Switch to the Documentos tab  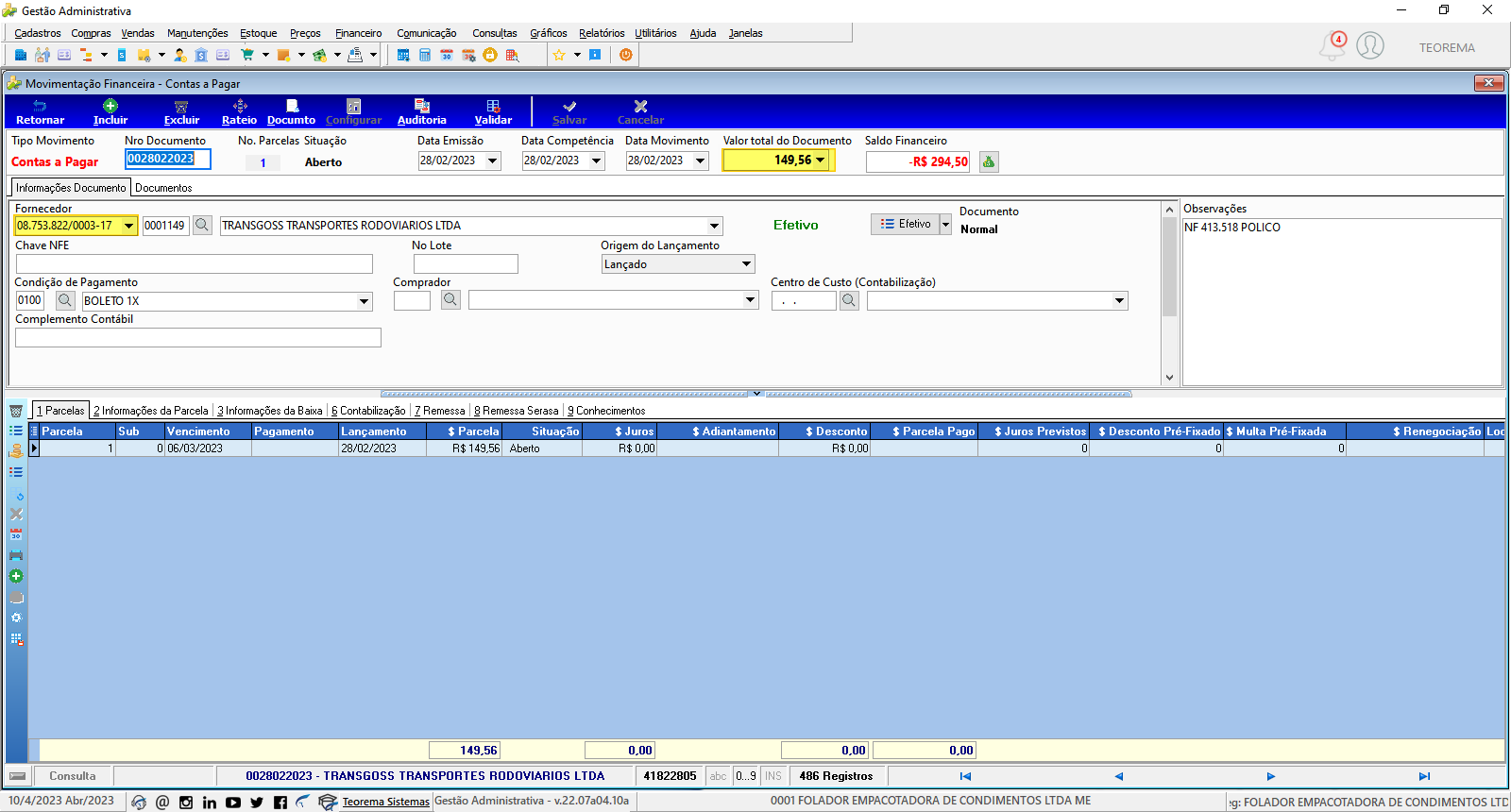163,188
